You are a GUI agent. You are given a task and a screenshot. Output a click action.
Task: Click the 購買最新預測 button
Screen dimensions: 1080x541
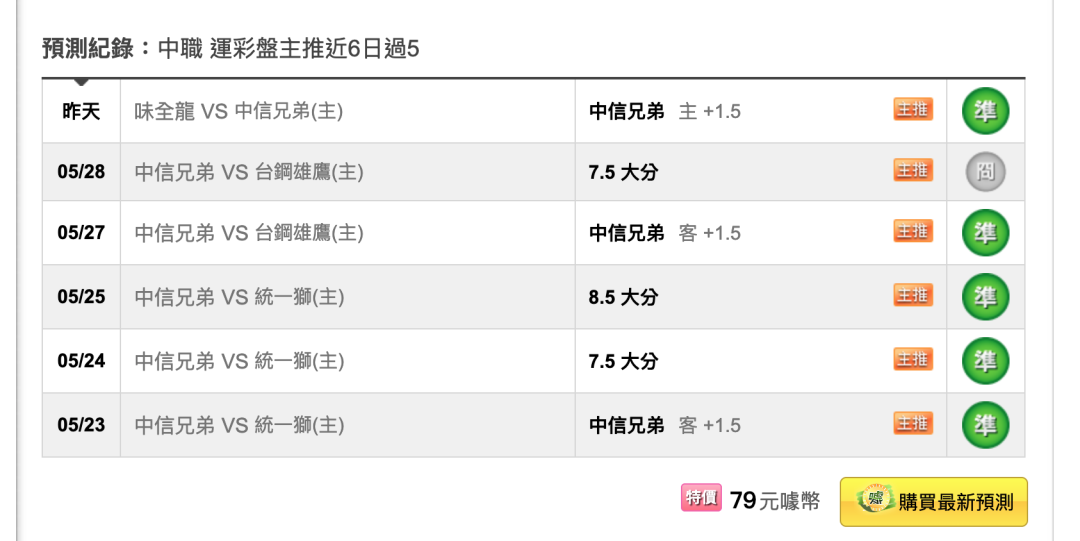click(x=933, y=502)
